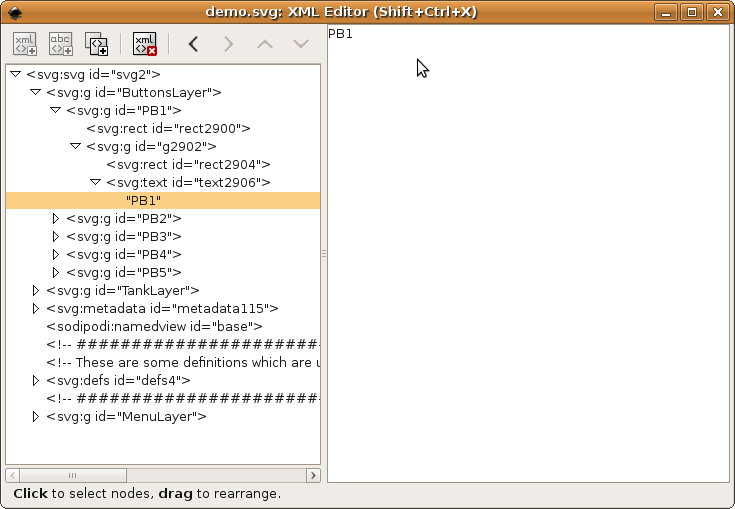The width and height of the screenshot is (735, 509).
Task: Click the Raise node up arrow
Action: [x=265, y=44]
